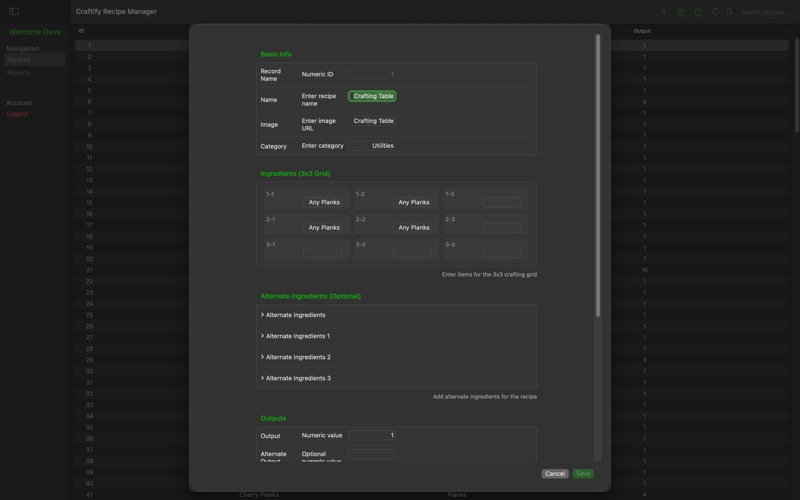Click the red Logout link
Screen dimensions: 800x500
tap(17, 114)
